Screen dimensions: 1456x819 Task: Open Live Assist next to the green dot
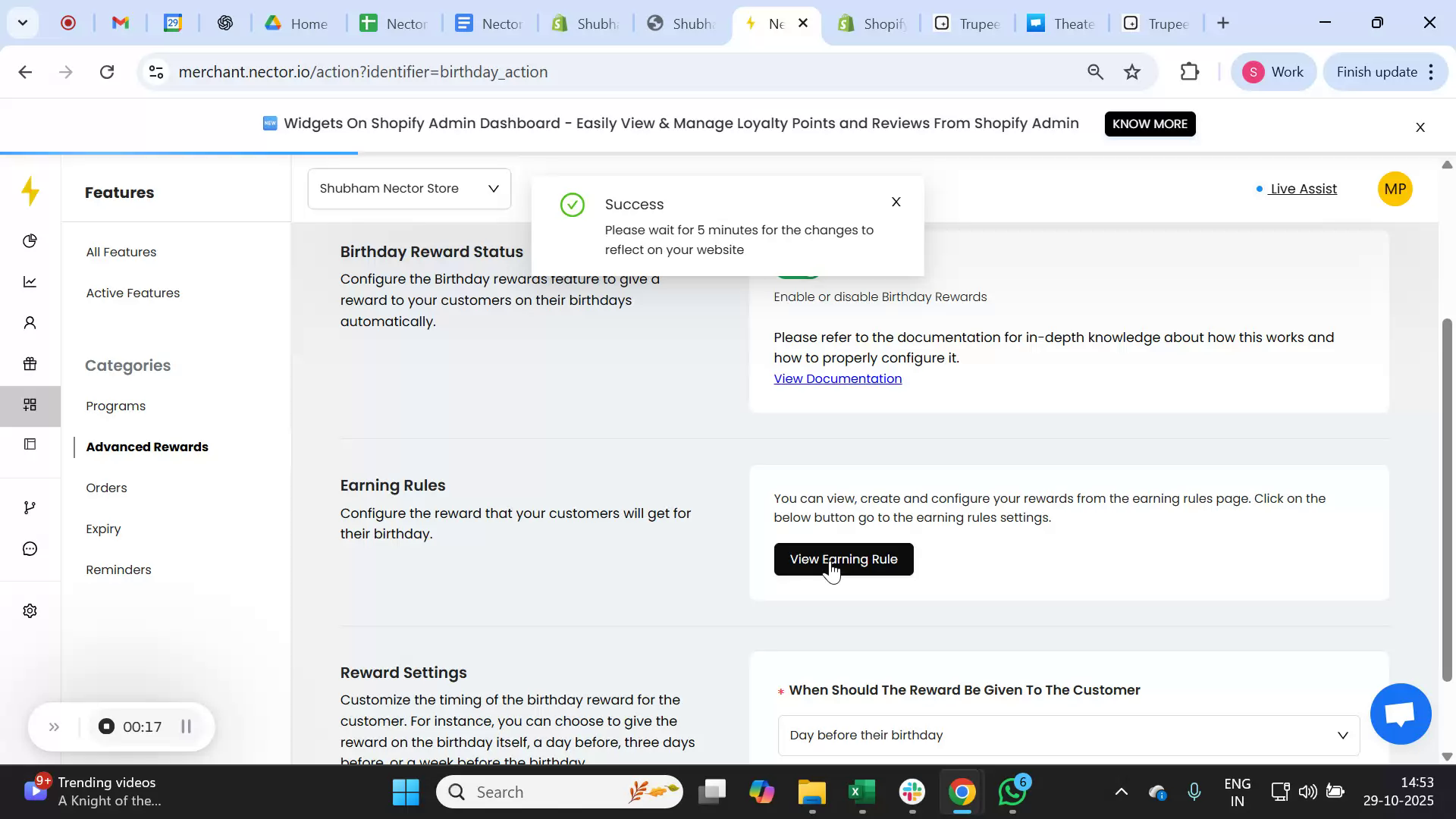pyautogui.click(x=1302, y=189)
